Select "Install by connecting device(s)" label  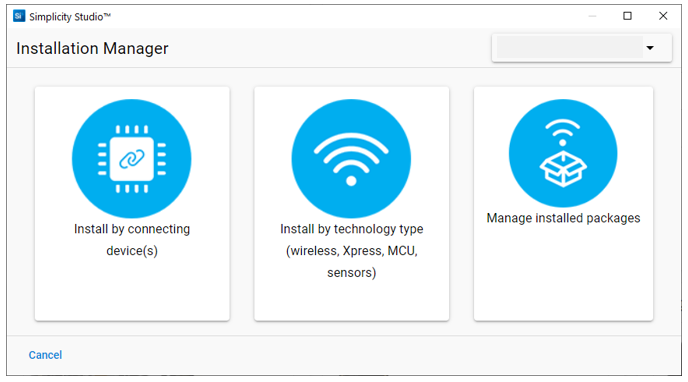[132, 240]
